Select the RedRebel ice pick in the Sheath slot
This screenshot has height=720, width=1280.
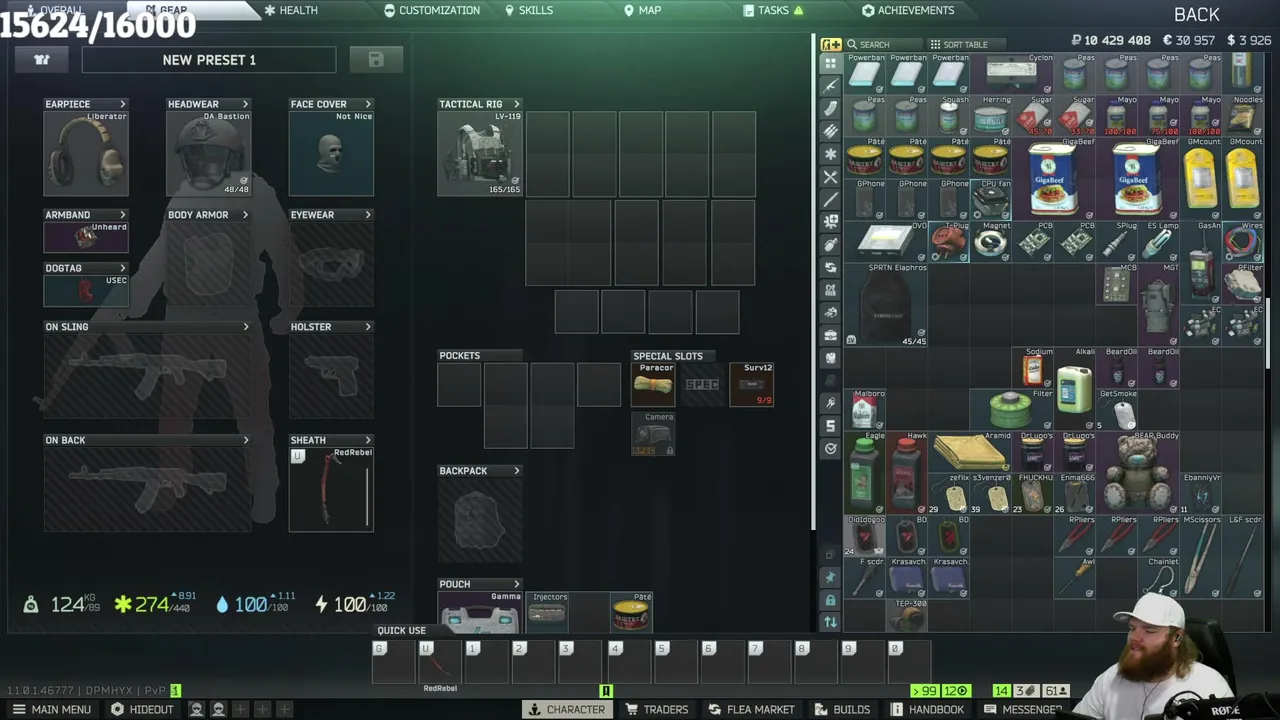tap(331, 489)
